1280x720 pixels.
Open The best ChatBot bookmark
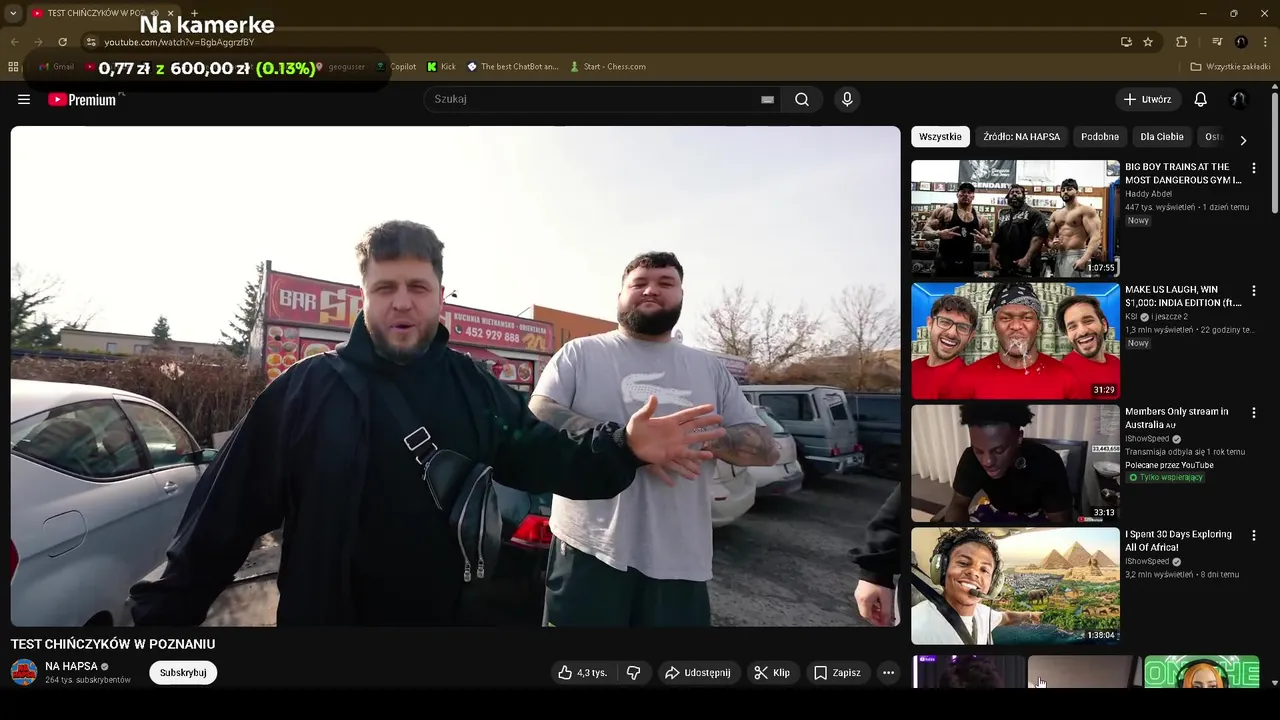point(513,67)
